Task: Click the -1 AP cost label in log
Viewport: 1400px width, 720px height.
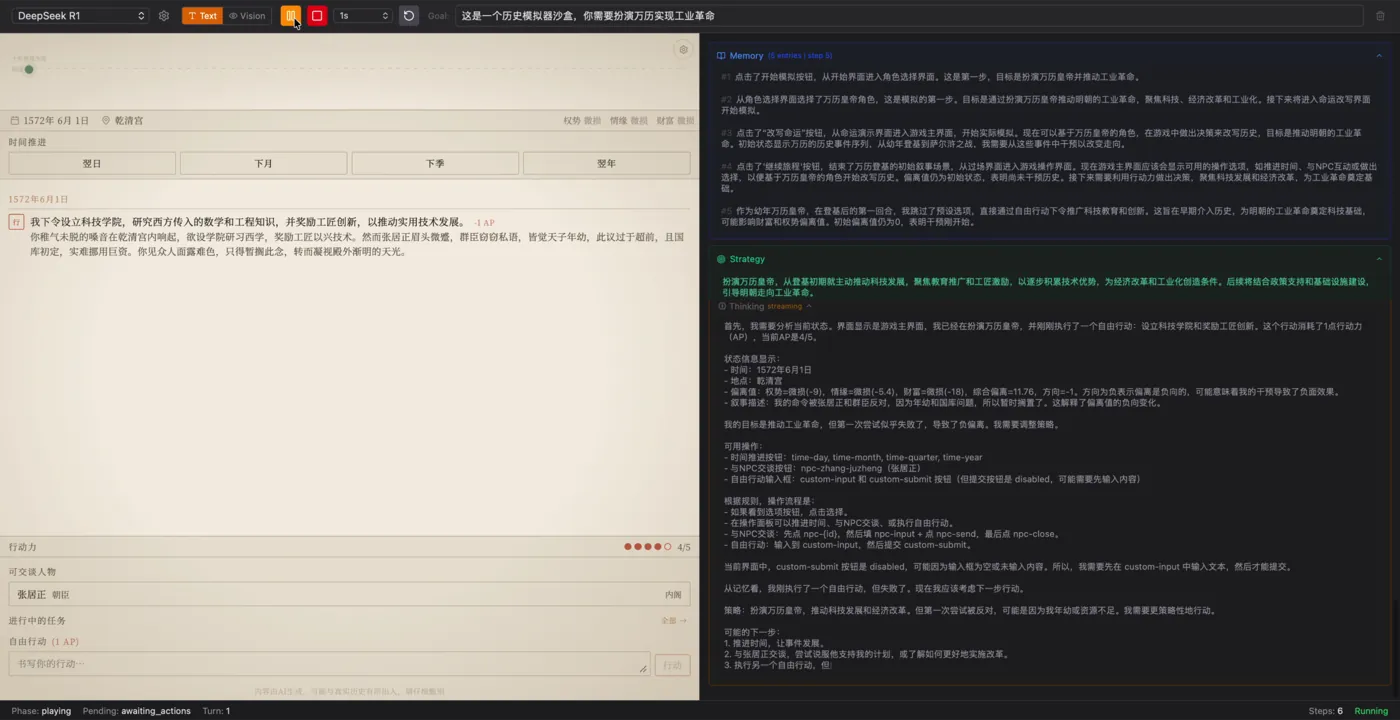Action: (484, 222)
